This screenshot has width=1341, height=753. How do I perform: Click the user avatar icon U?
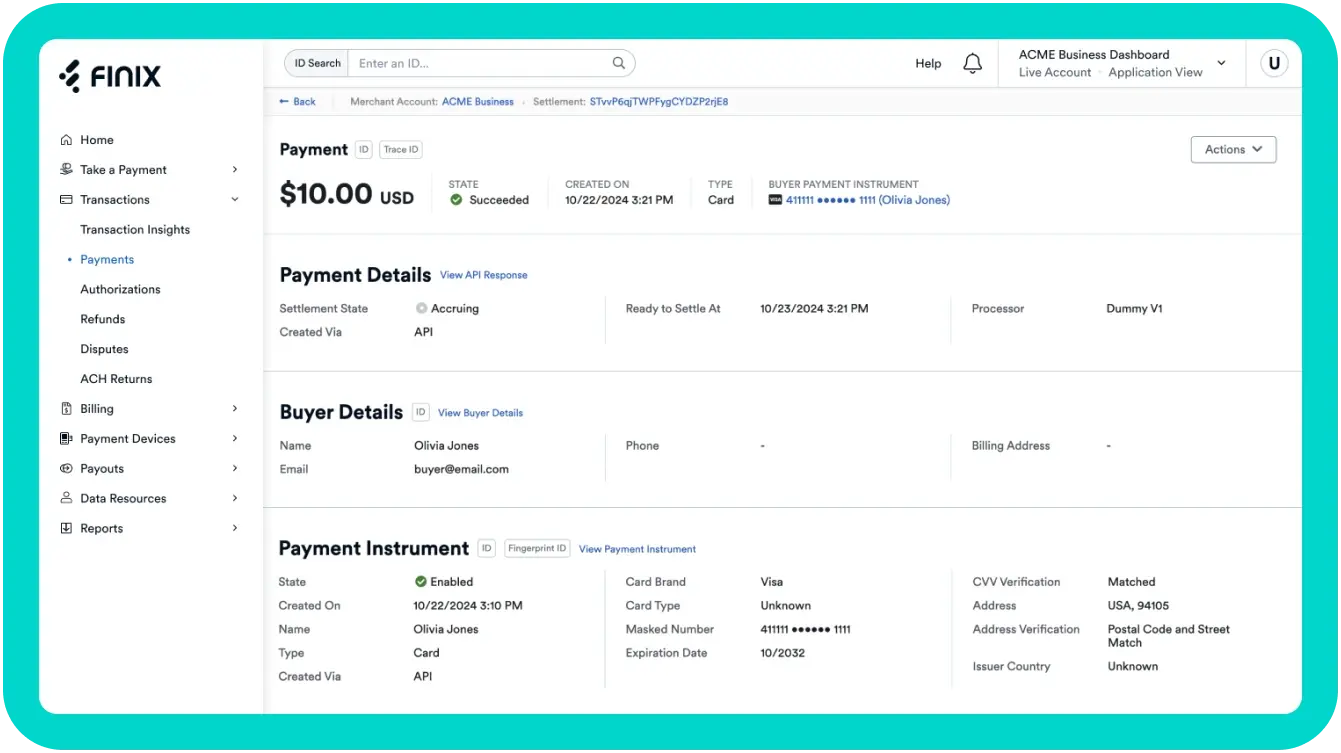[x=1273, y=63]
